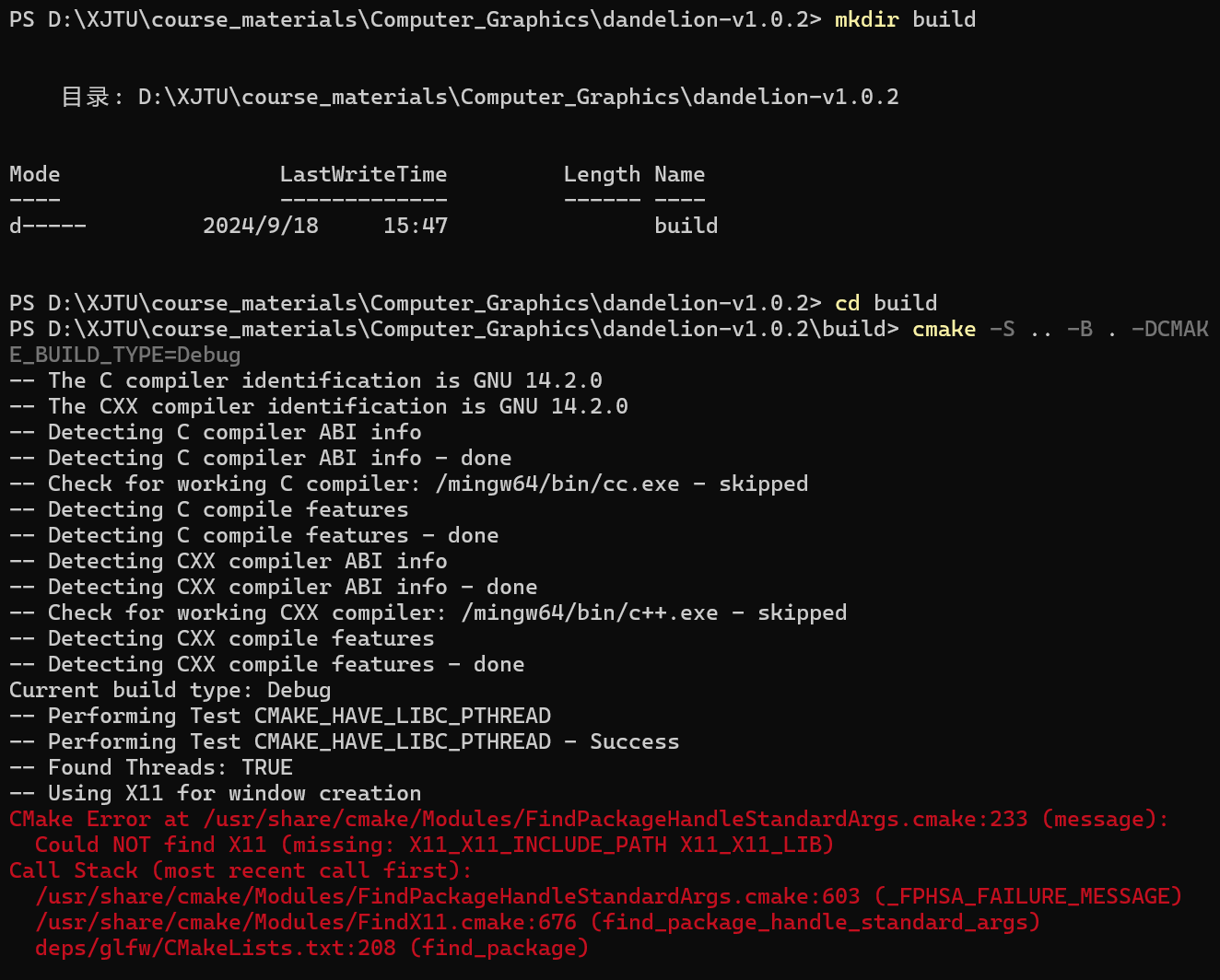Click the 'build' directory name in listing
Screen dimensions: 1220x980
686,226
